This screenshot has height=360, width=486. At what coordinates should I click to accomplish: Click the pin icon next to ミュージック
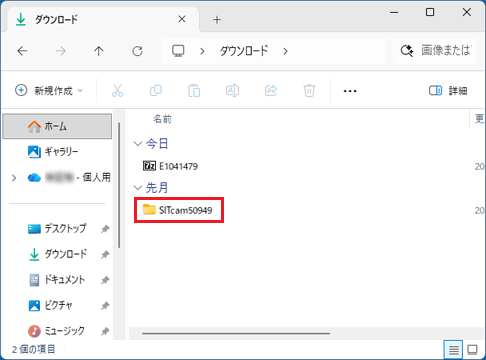105,331
